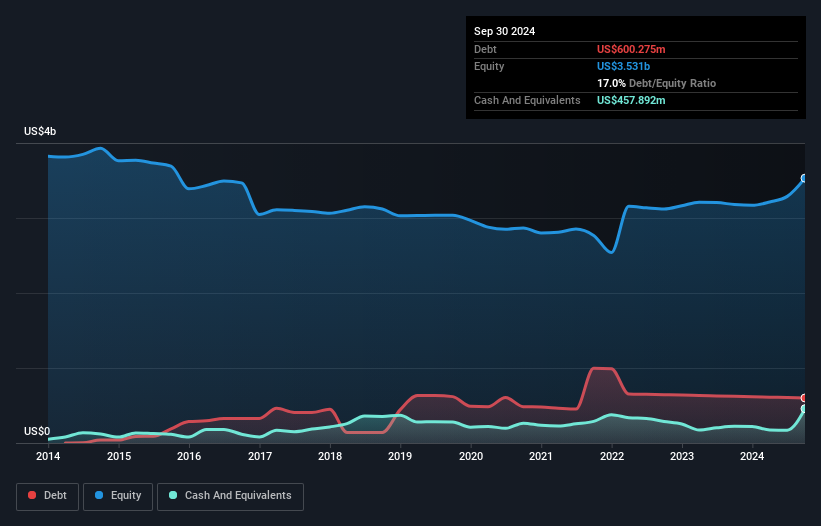The image size is (821, 526).
Task: Toggle the Debt legend button
Action: tap(48, 496)
